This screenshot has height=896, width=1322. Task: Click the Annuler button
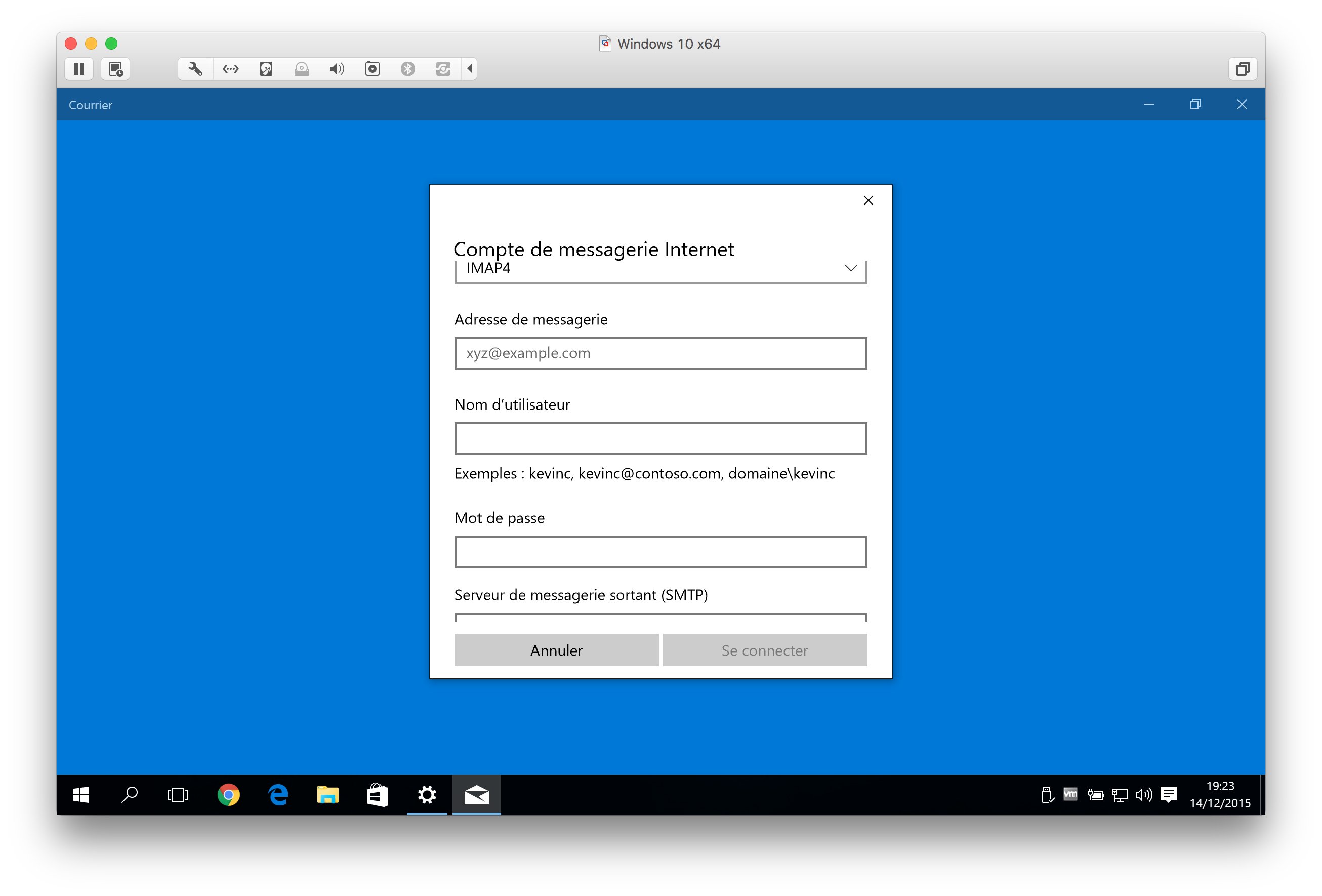point(556,650)
